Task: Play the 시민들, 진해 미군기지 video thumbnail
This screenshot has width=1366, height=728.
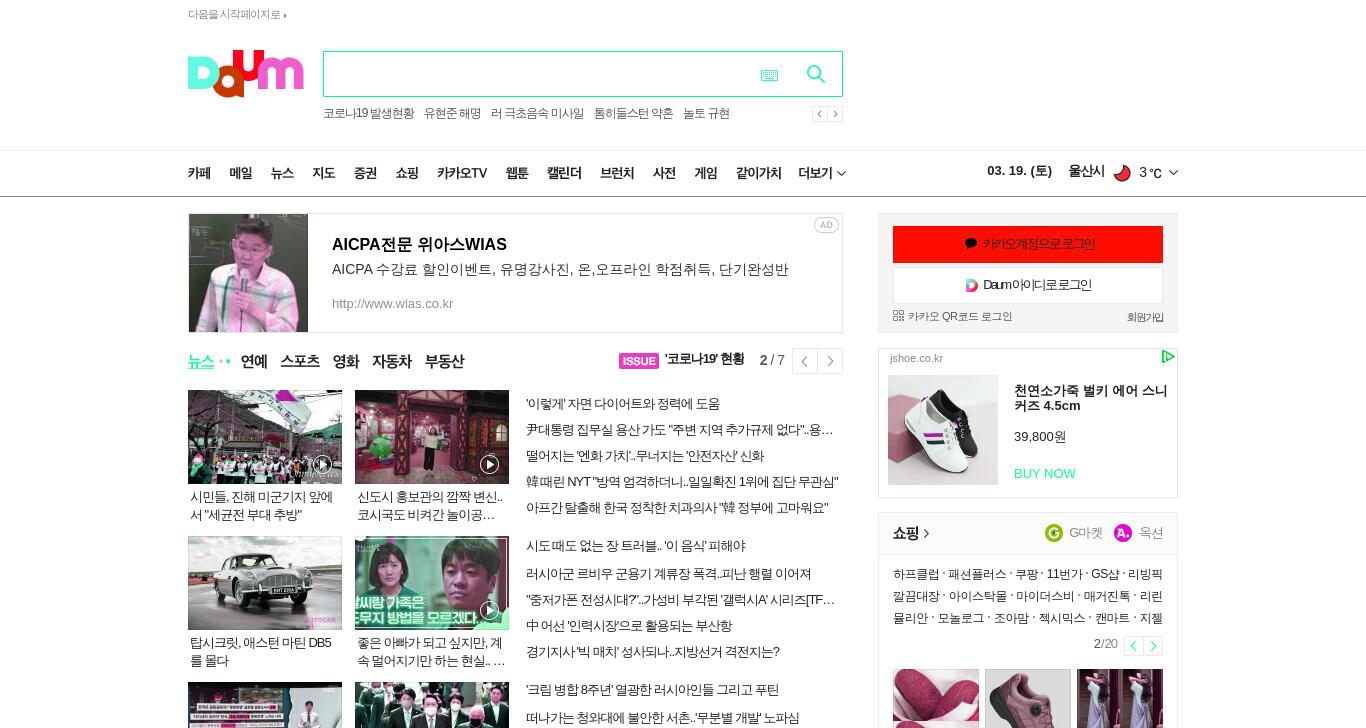Action: (x=265, y=437)
